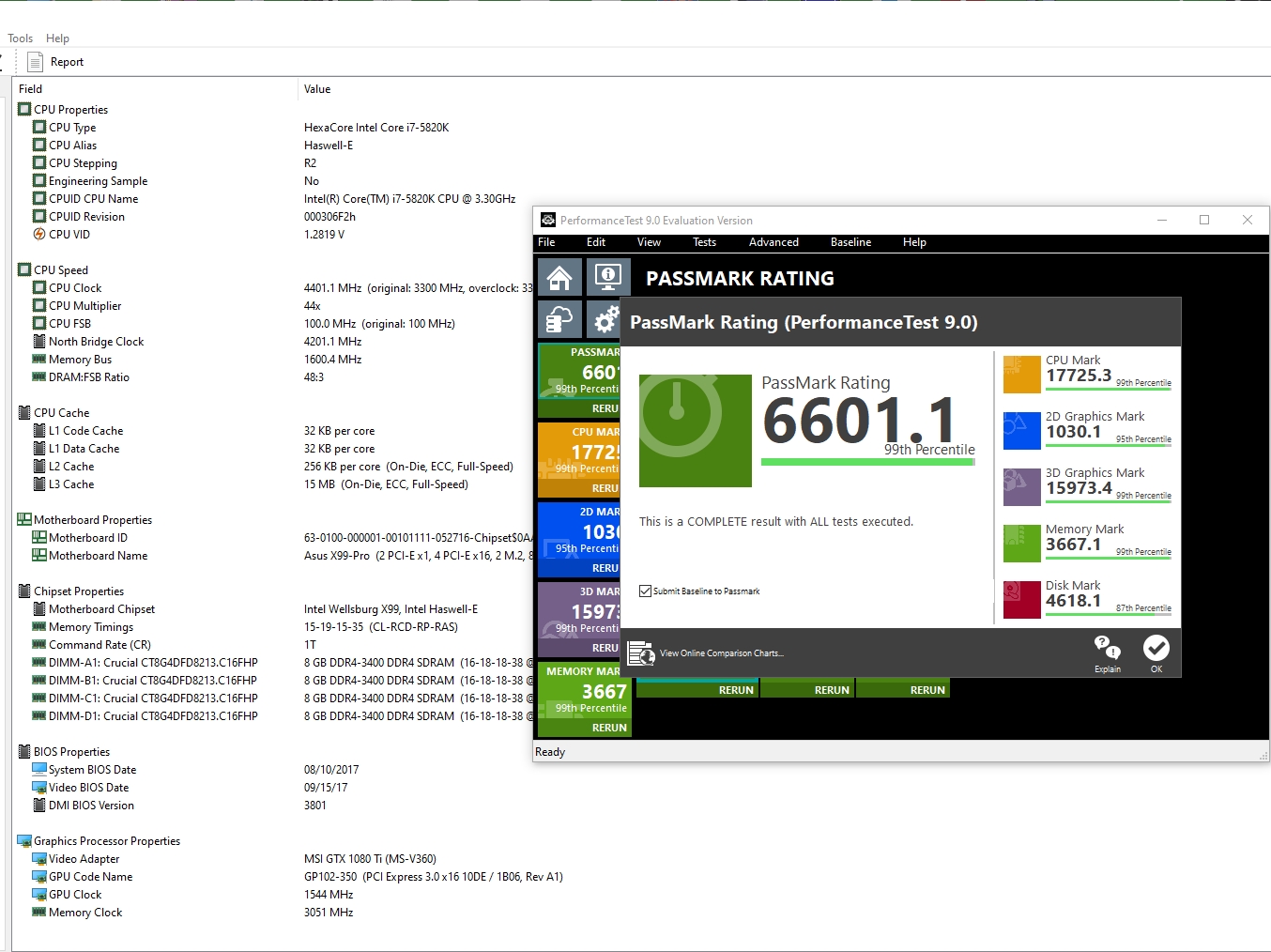The height and width of the screenshot is (952, 1271).
Task: Click the Home icon in PerformanceTest sidebar
Action: 559,278
